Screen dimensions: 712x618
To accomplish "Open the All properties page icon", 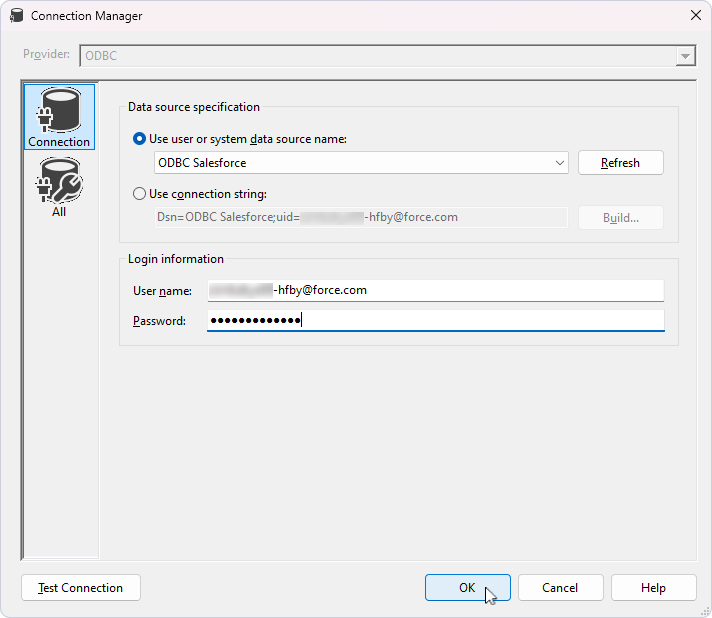I will pos(59,186).
